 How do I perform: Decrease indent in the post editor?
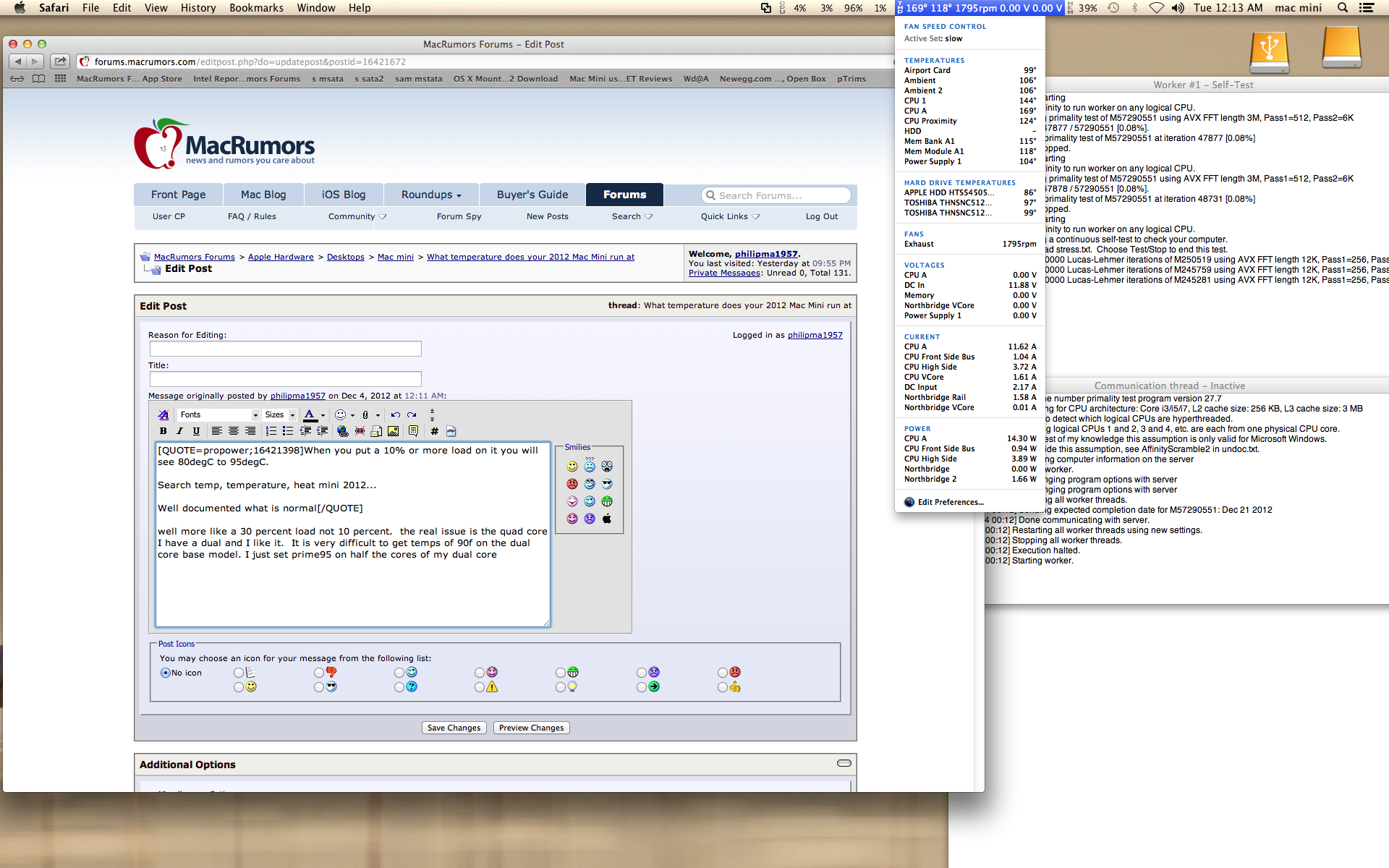click(305, 431)
